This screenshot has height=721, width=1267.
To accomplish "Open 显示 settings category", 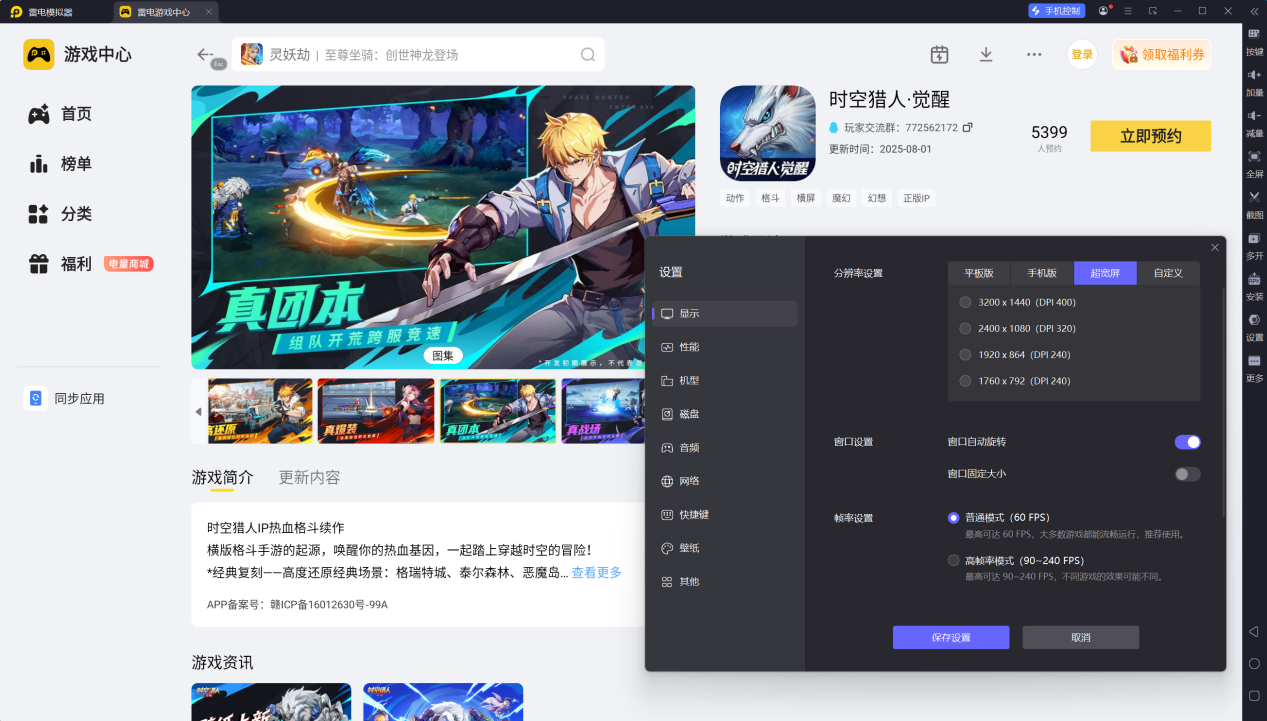I will (725, 314).
